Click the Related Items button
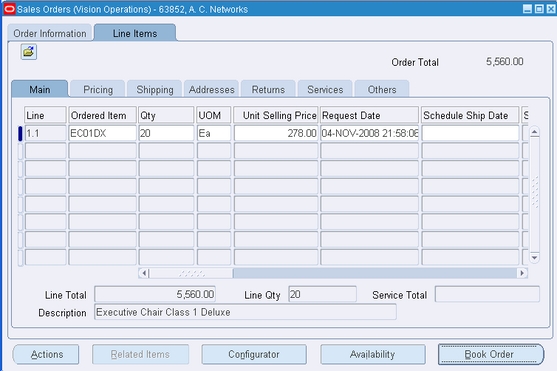The image size is (557, 371). click(140, 354)
